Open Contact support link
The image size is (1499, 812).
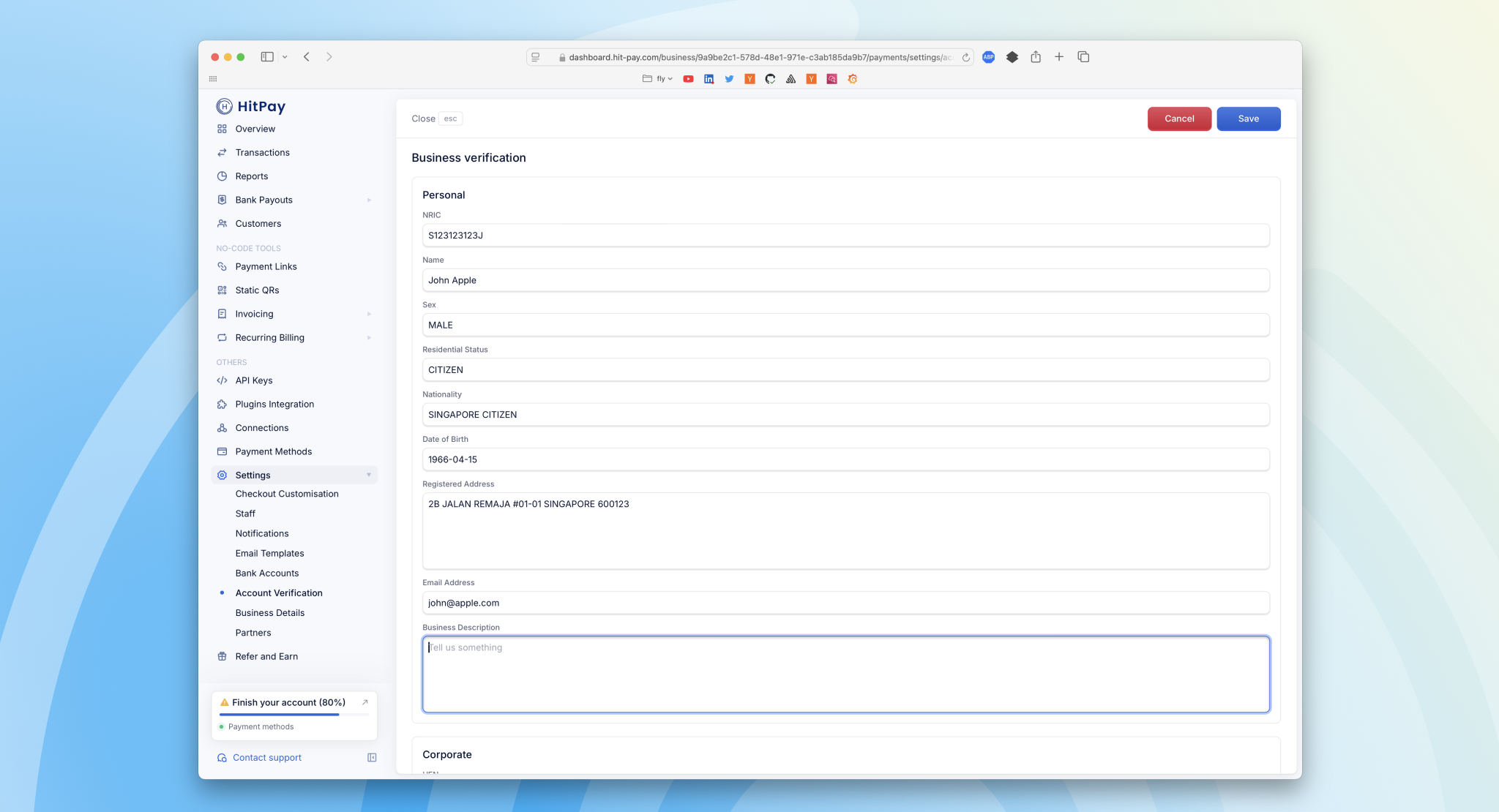tap(267, 758)
